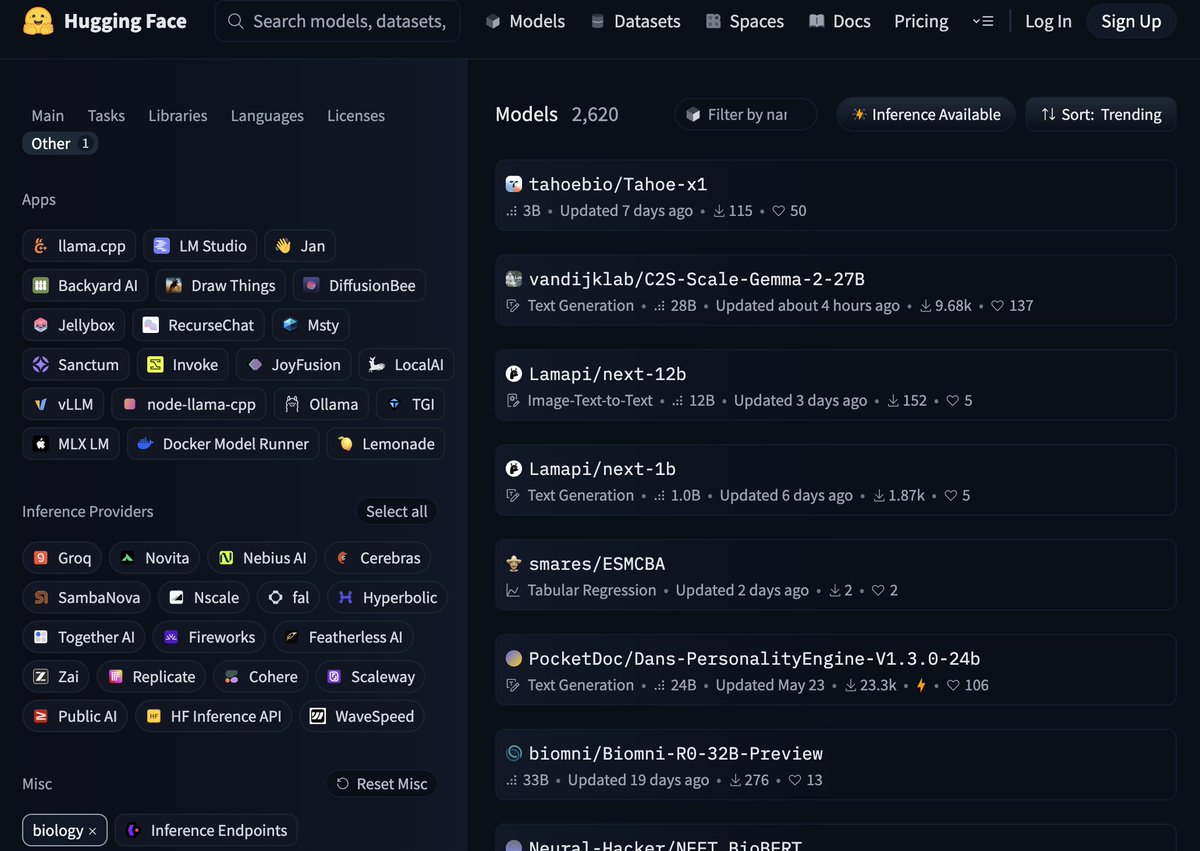Open vandijklab/C2S-Scale-Gemma-2-27B model card
Viewport: 1200px width, 851px height.
[x=835, y=292]
